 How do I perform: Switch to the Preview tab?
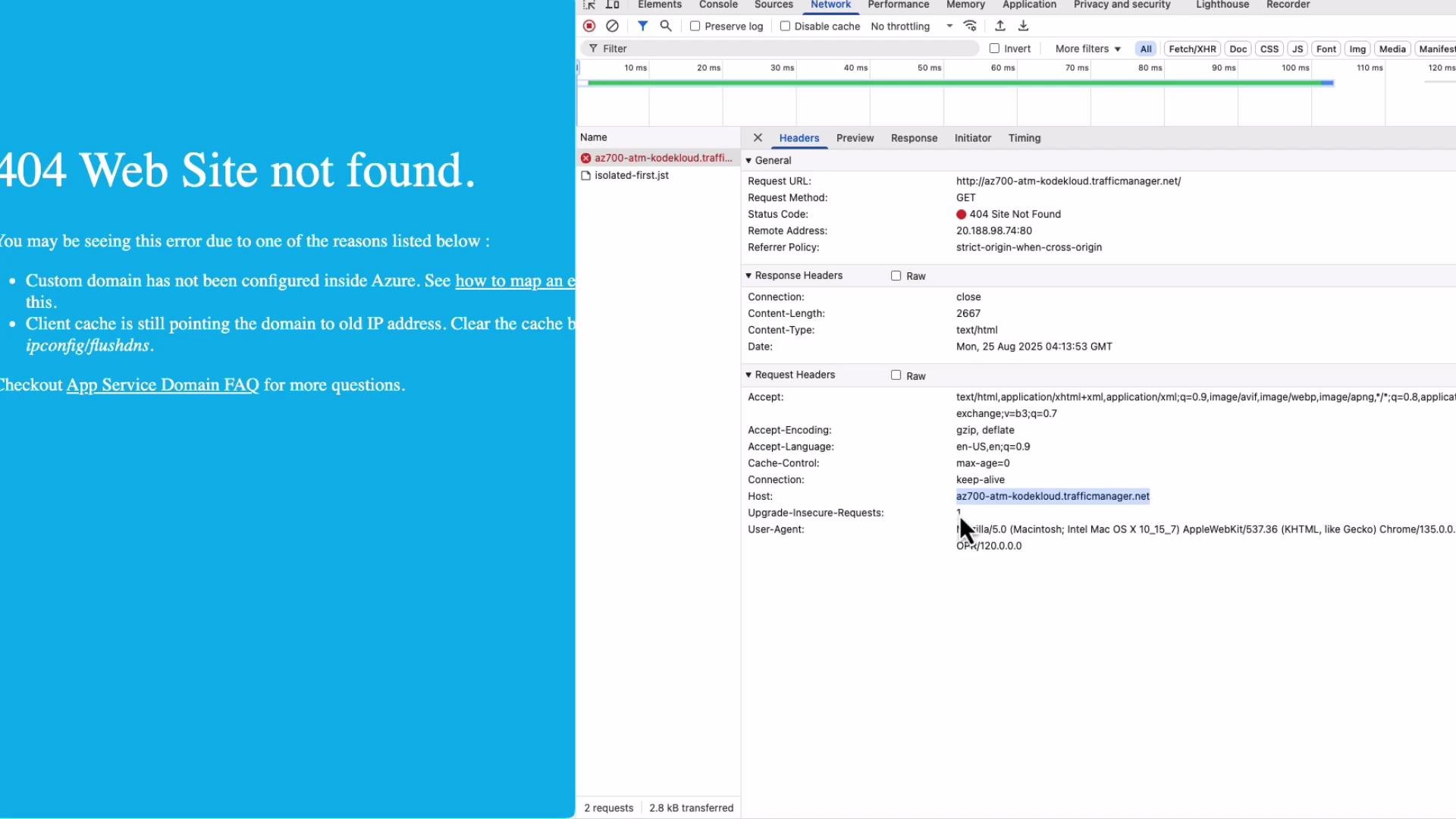[x=855, y=138]
